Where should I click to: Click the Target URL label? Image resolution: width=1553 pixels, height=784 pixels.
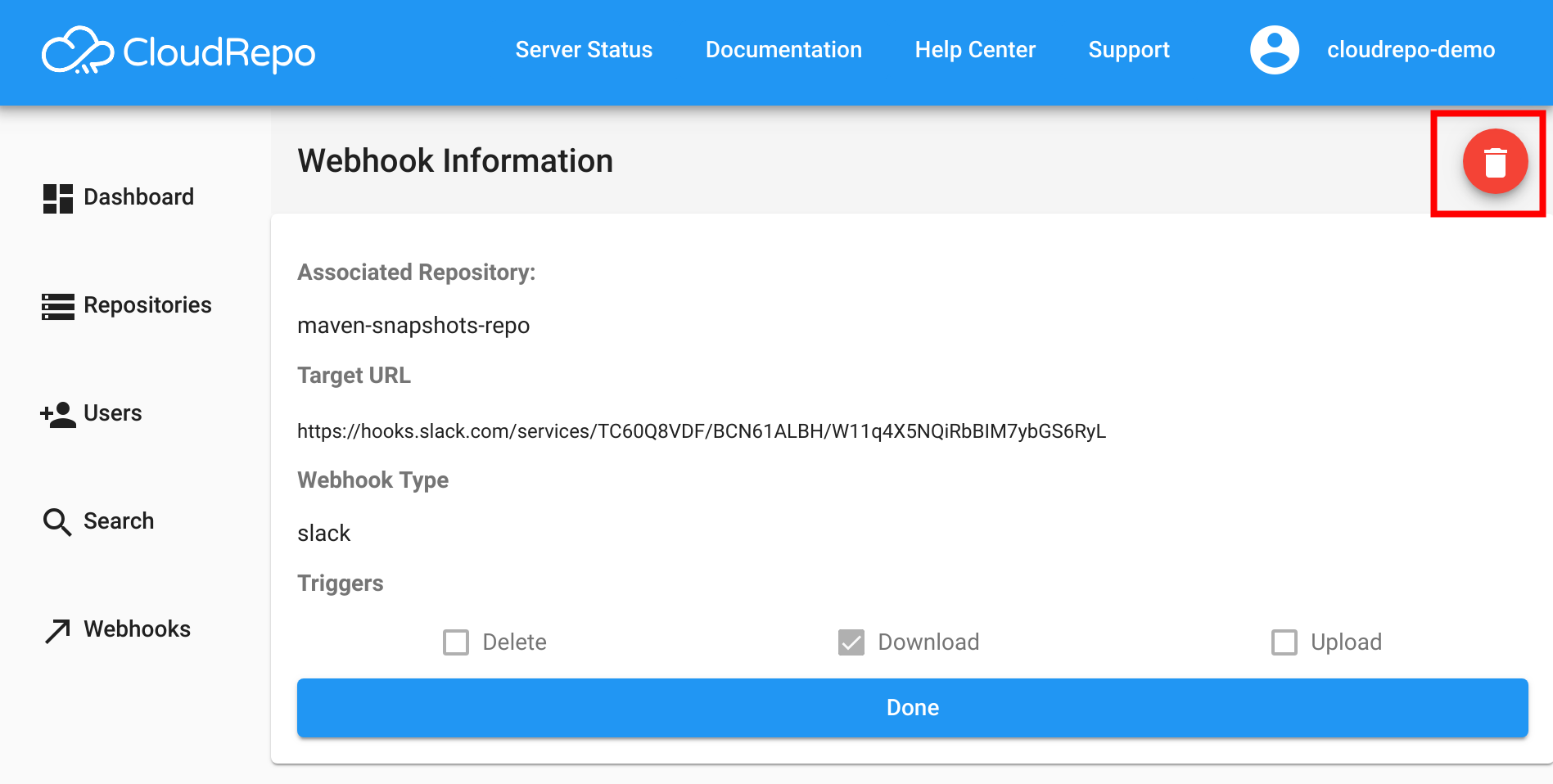pyautogui.click(x=354, y=376)
